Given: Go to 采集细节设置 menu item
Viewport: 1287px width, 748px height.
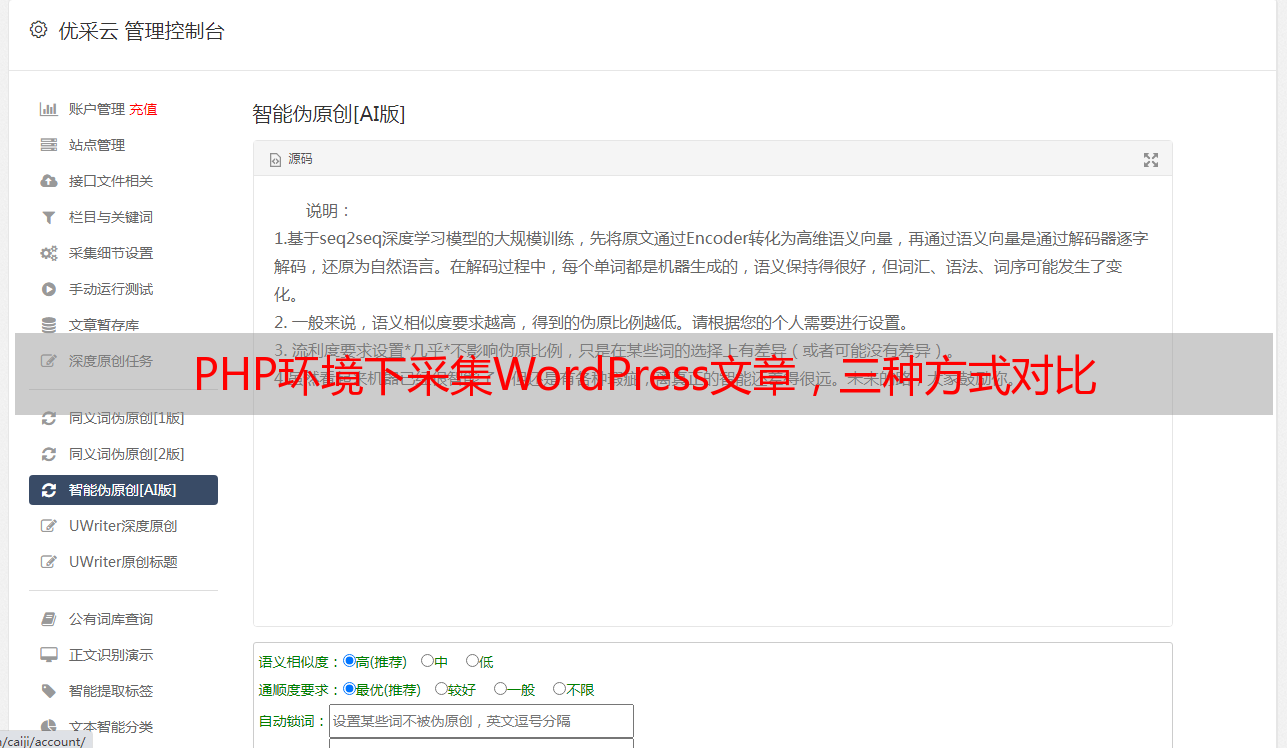Looking at the screenshot, I should pos(111,253).
